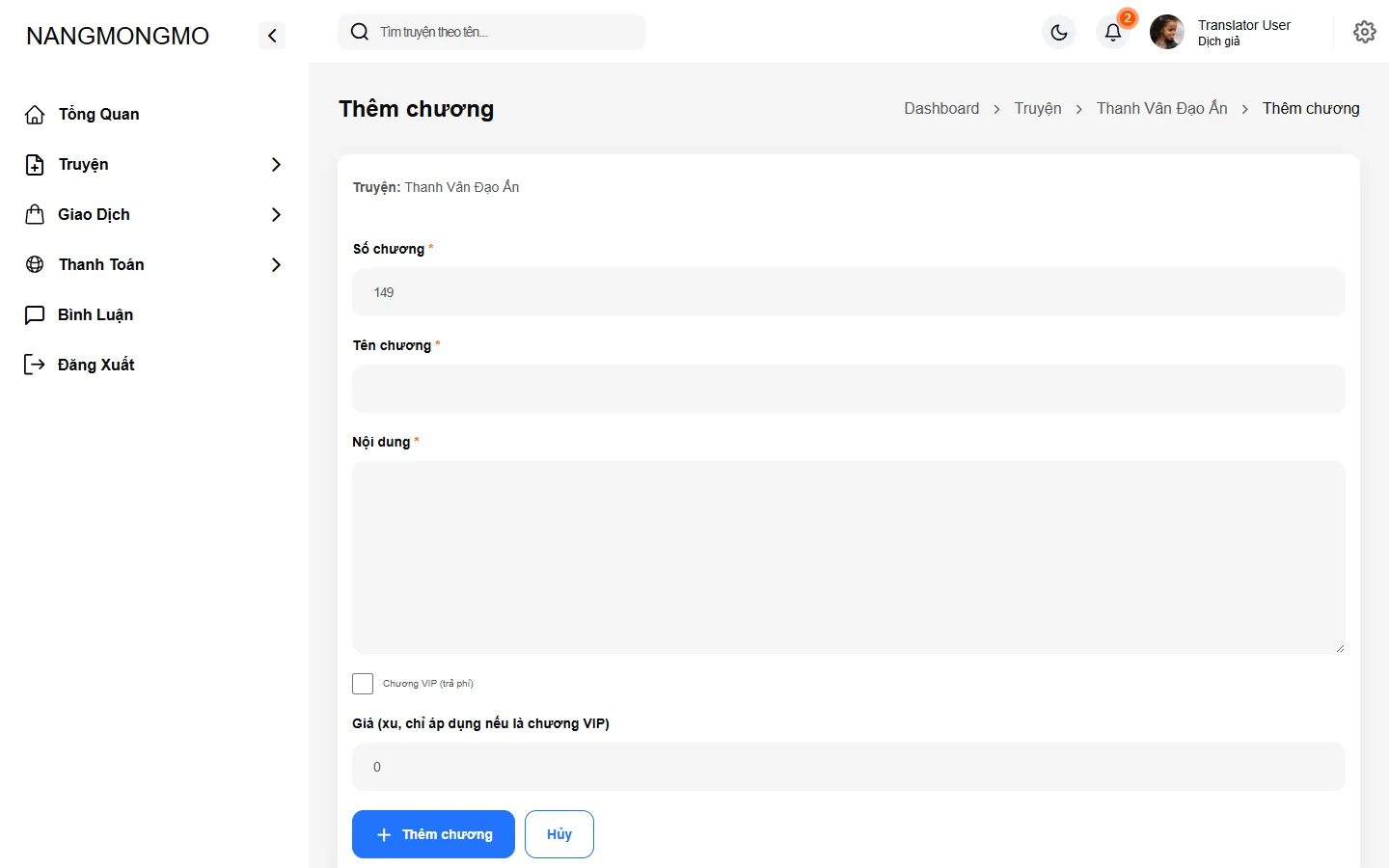Click the search magnifier icon
The image size is (1389, 868).
pos(360,32)
